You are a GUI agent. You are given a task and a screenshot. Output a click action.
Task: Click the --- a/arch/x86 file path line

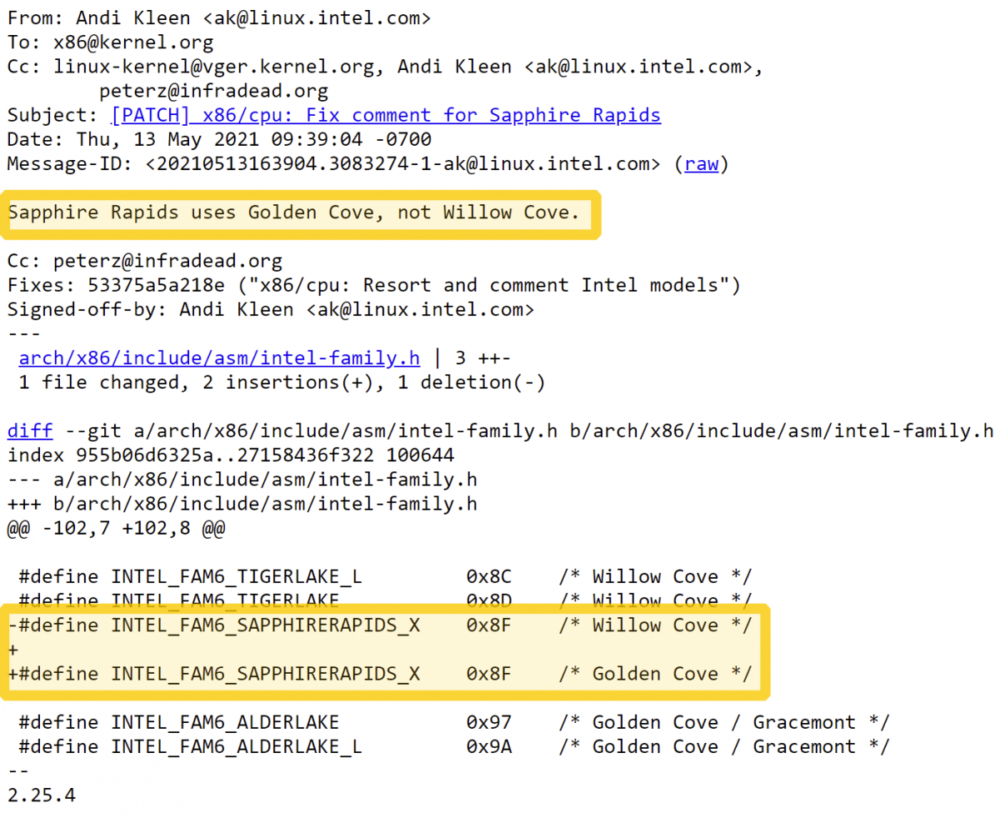point(242,479)
